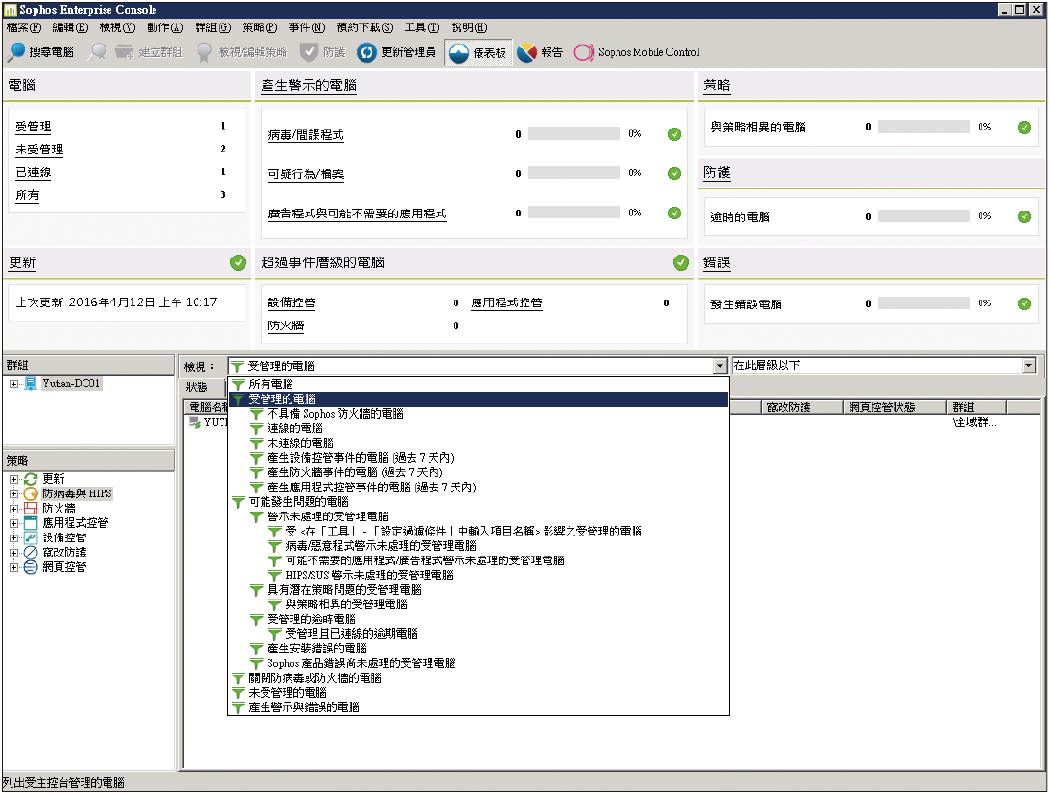
Task: Click the green check in the 更新 header
Action: pyautogui.click(x=238, y=263)
